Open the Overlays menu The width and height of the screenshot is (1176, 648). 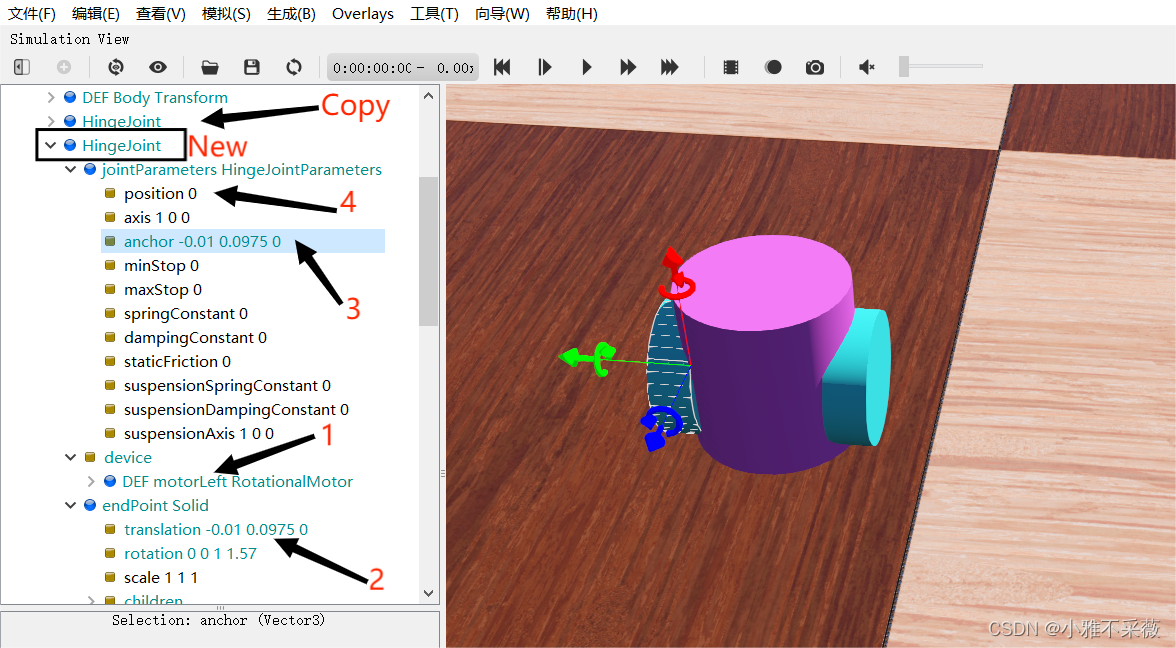(362, 14)
